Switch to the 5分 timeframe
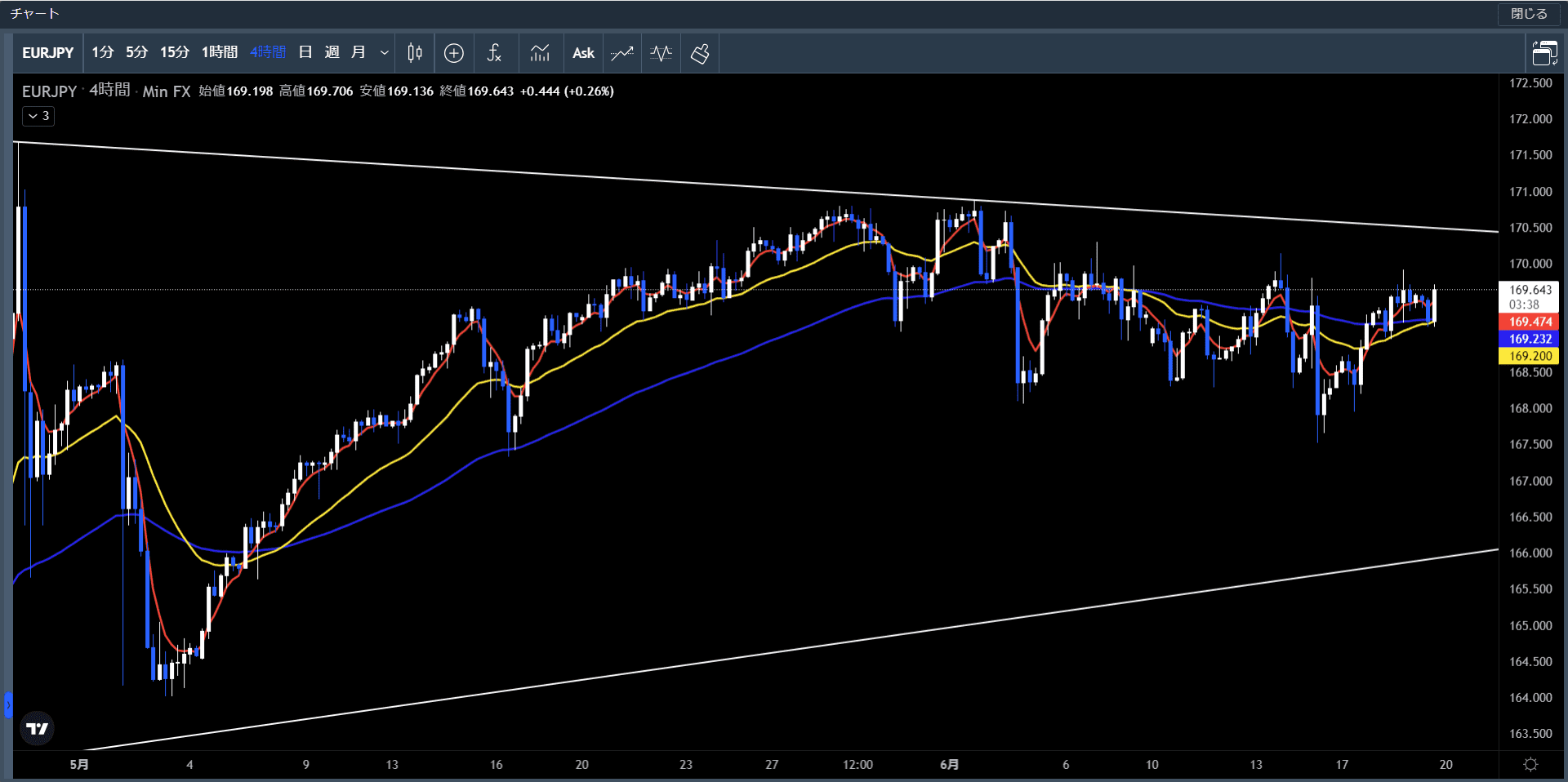Image resolution: width=1568 pixels, height=782 pixels. (x=136, y=53)
